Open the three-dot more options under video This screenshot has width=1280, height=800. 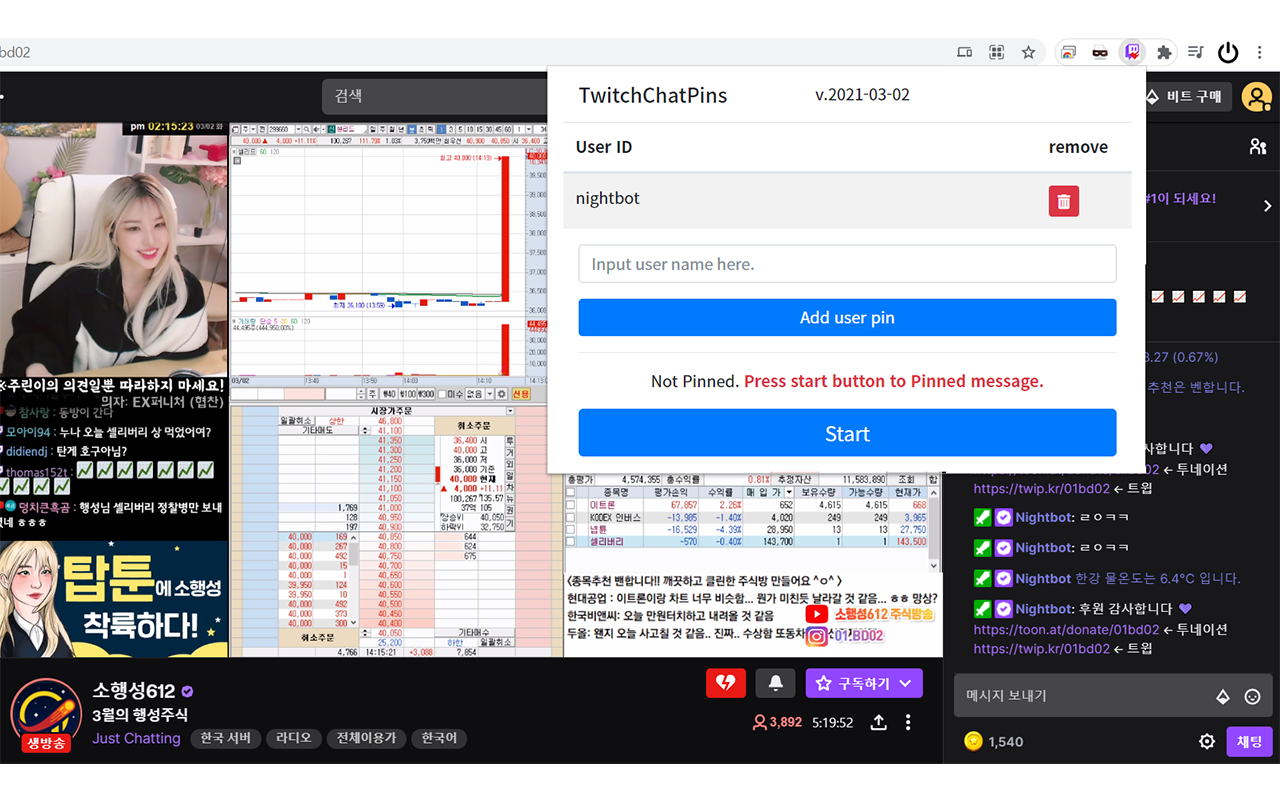coord(908,722)
